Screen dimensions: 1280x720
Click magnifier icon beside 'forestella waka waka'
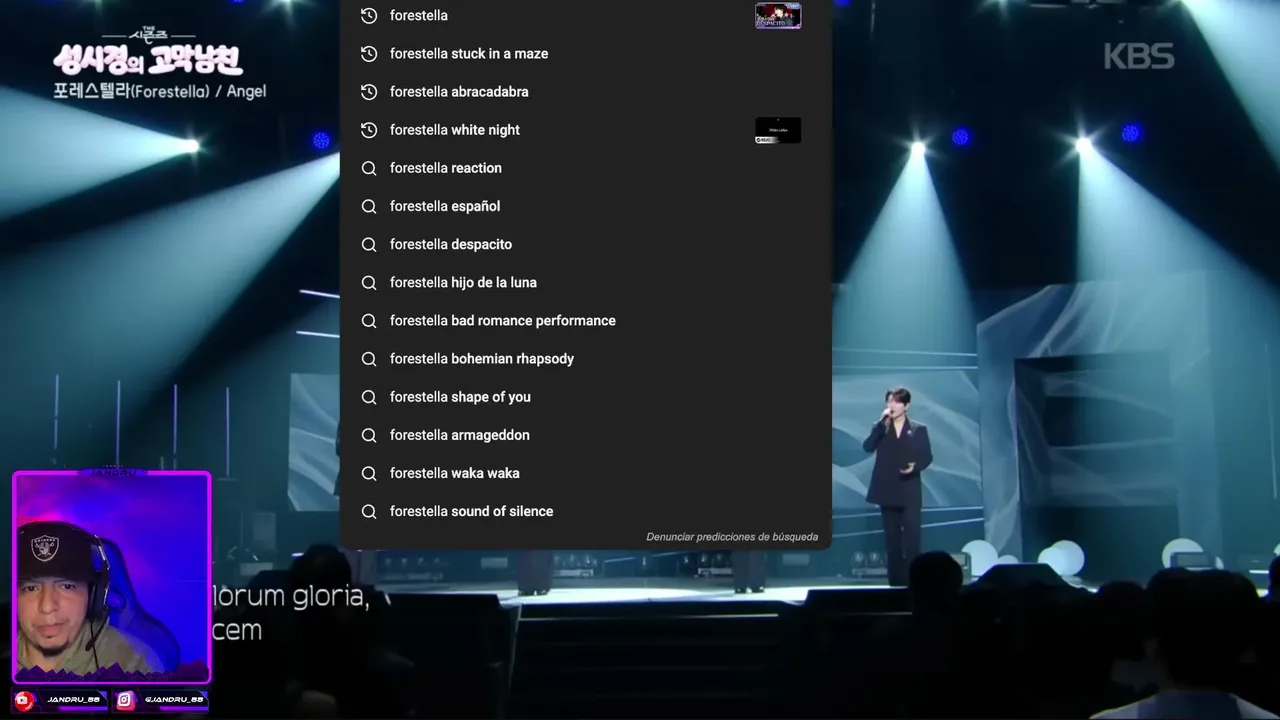point(369,473)
